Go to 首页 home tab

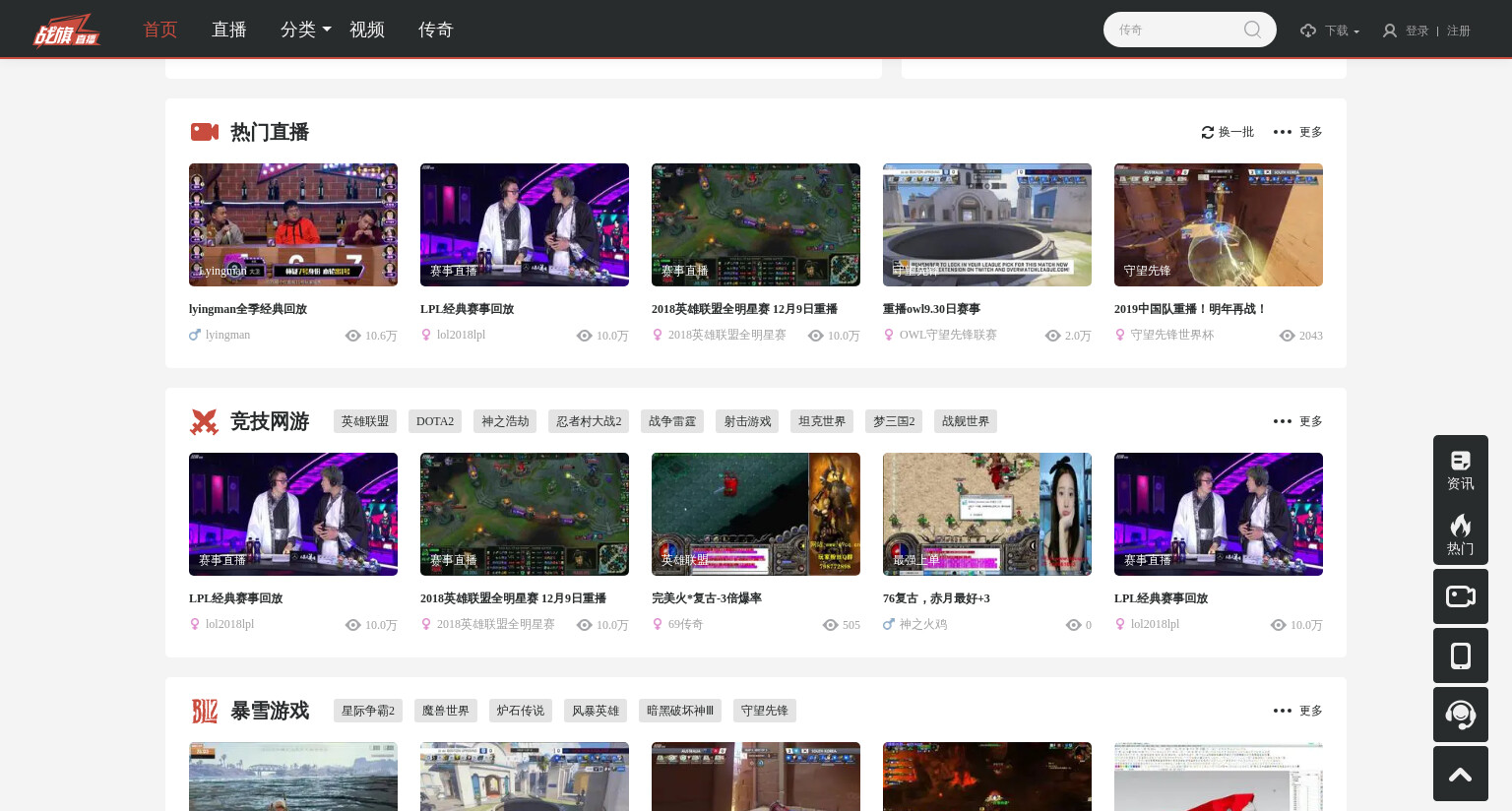[x=160, y=30]
